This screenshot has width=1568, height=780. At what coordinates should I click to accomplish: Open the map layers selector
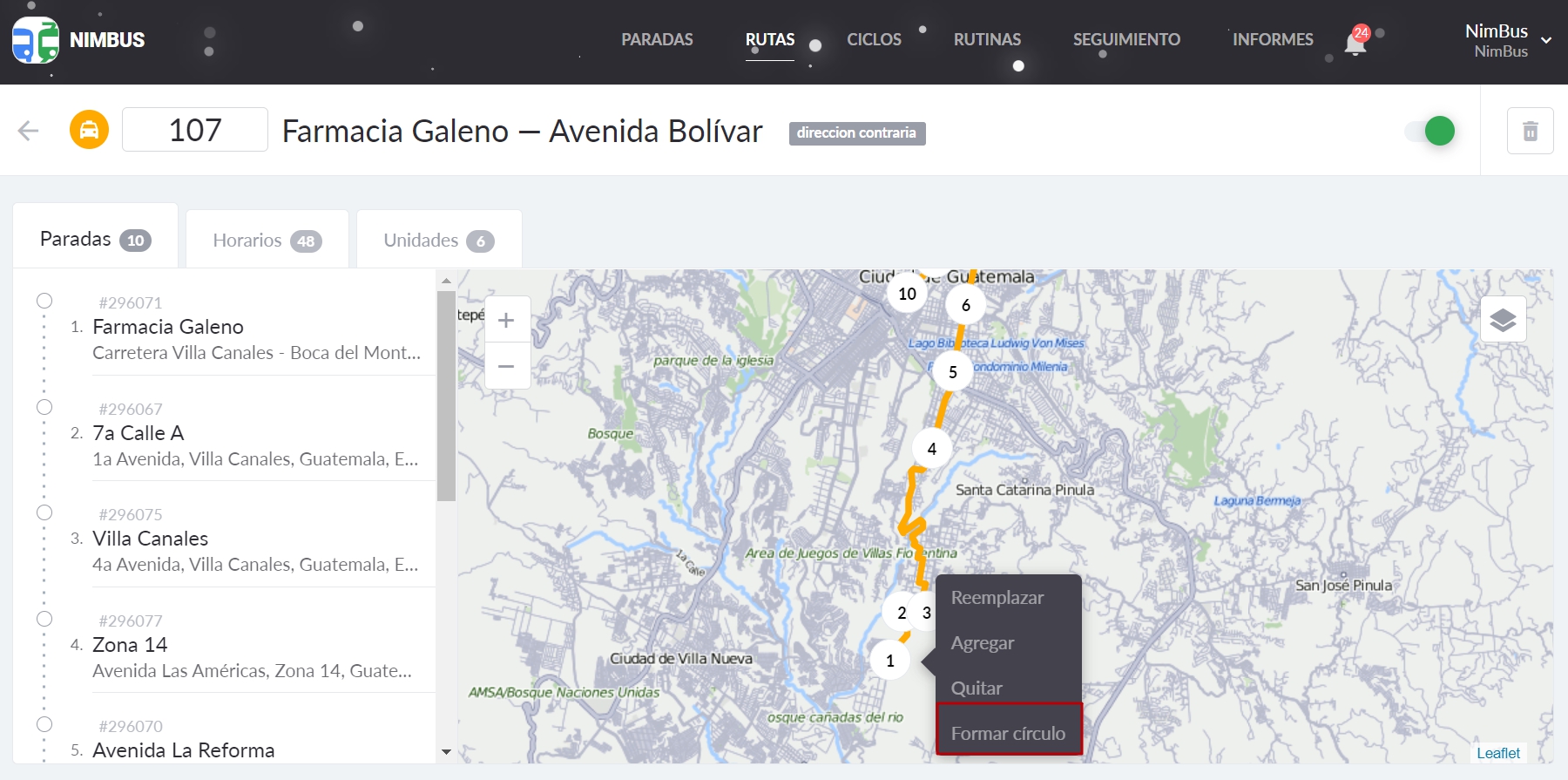pos(1503,320)
